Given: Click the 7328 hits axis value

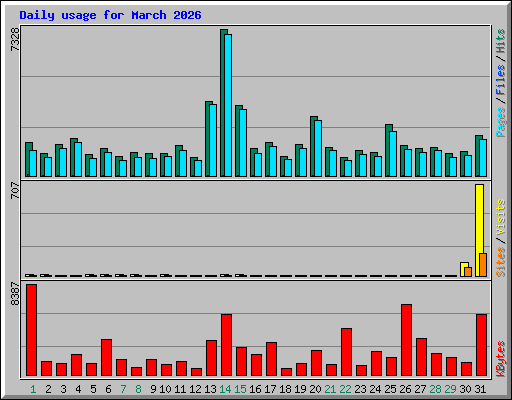Looking at the screenshot, I should coord(15,39).
